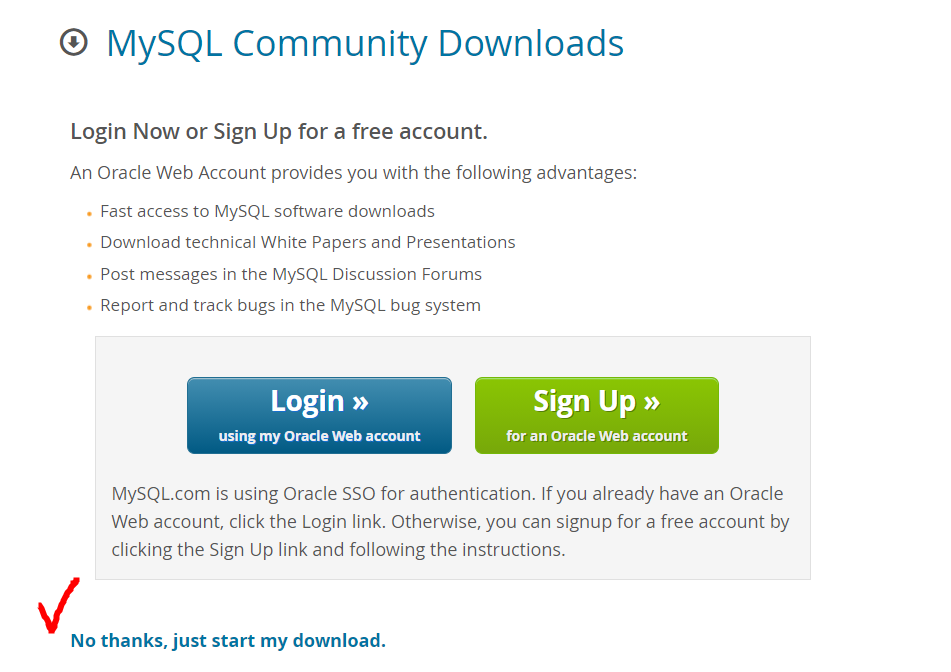Select 'Download technical White Papers and Presentations' bullet
Screen dimensions: 951x672
[307, 243]
